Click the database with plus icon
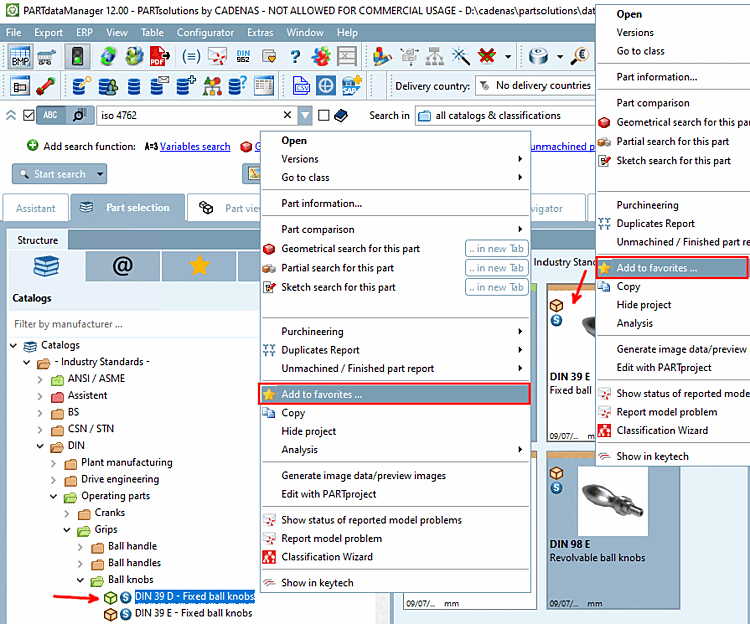 click(186, 86)
